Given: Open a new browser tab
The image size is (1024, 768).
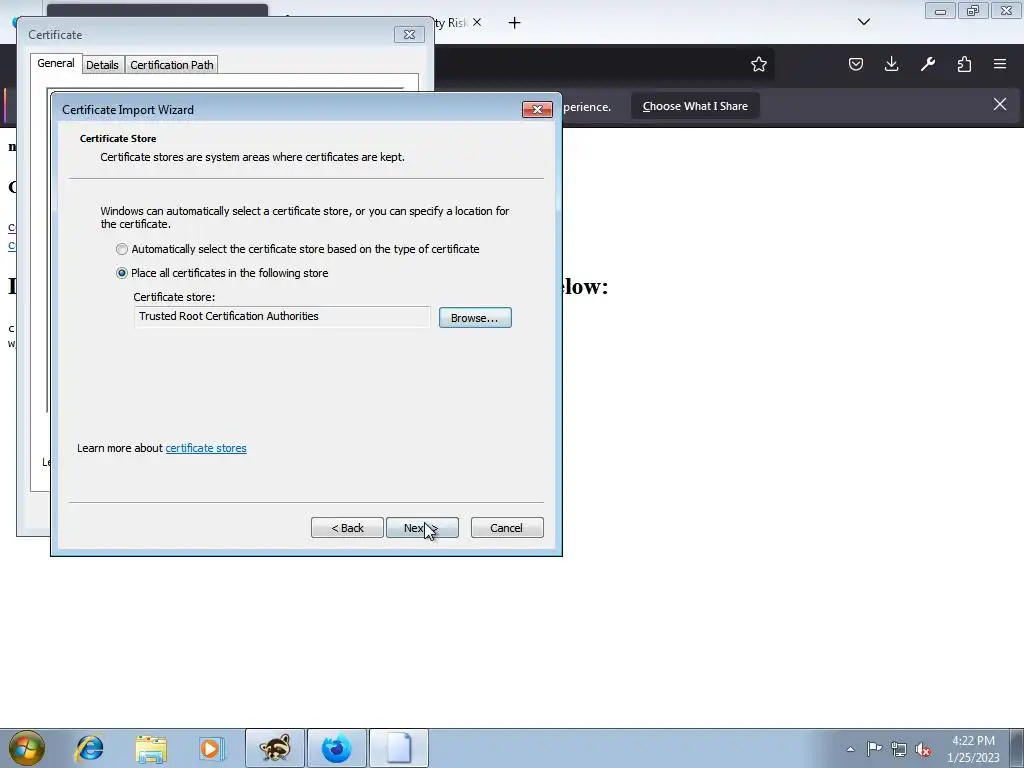Looking at the screenshot, I should coord(515,23).
